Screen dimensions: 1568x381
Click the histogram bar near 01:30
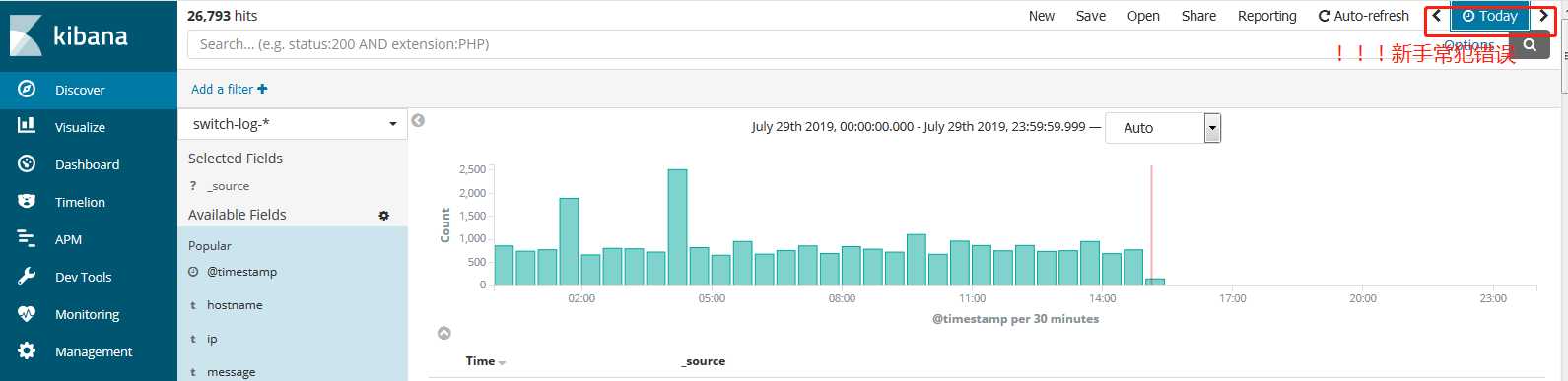569,241
